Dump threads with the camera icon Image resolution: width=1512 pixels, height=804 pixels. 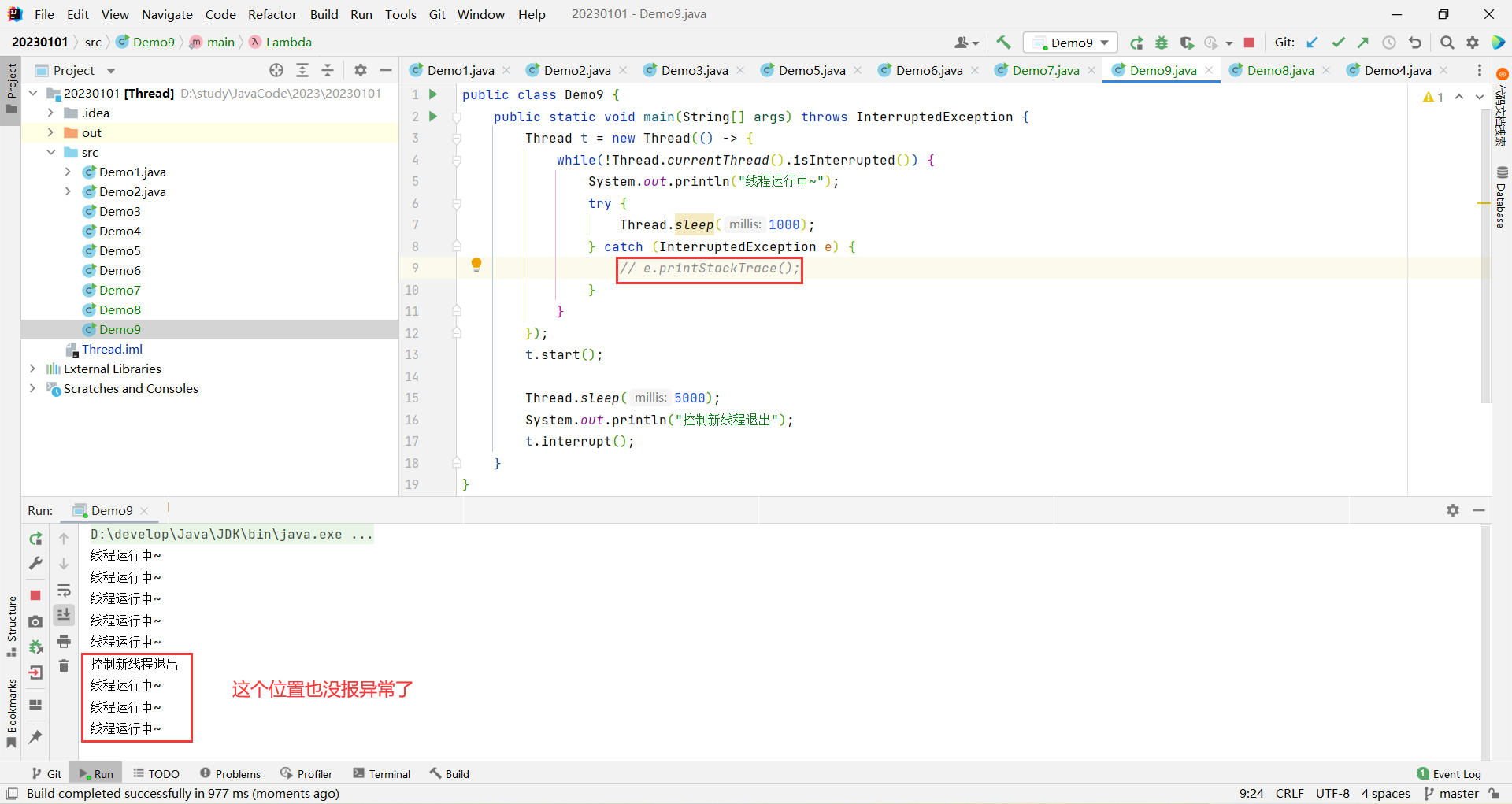pyautogui.click(x=35, y=621)
